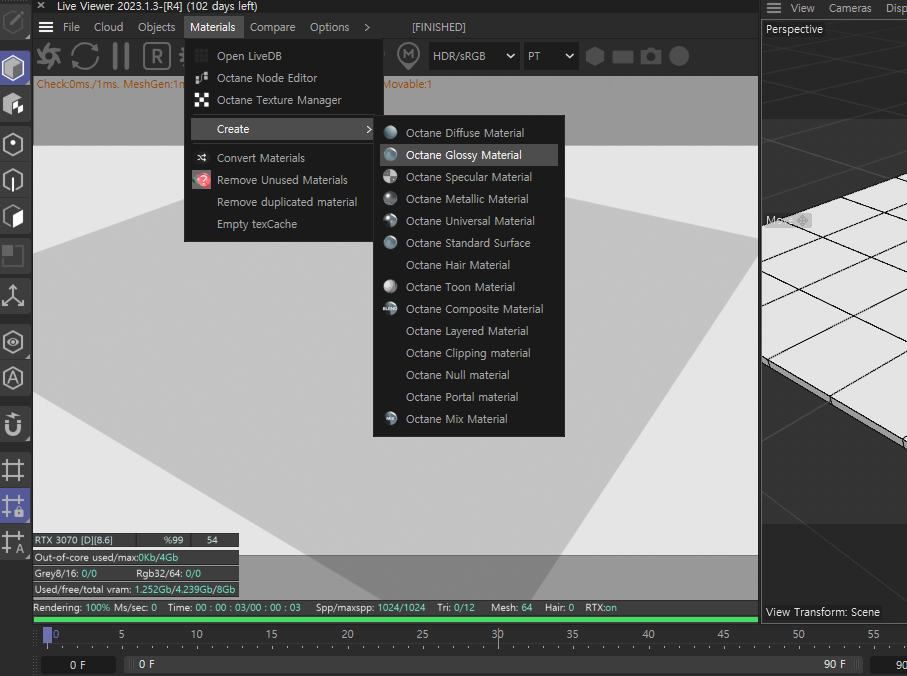The height and width of the screenshot is (676, 907).
Task: Click Remove Unused Materials
Action: (x=283, y=180)
